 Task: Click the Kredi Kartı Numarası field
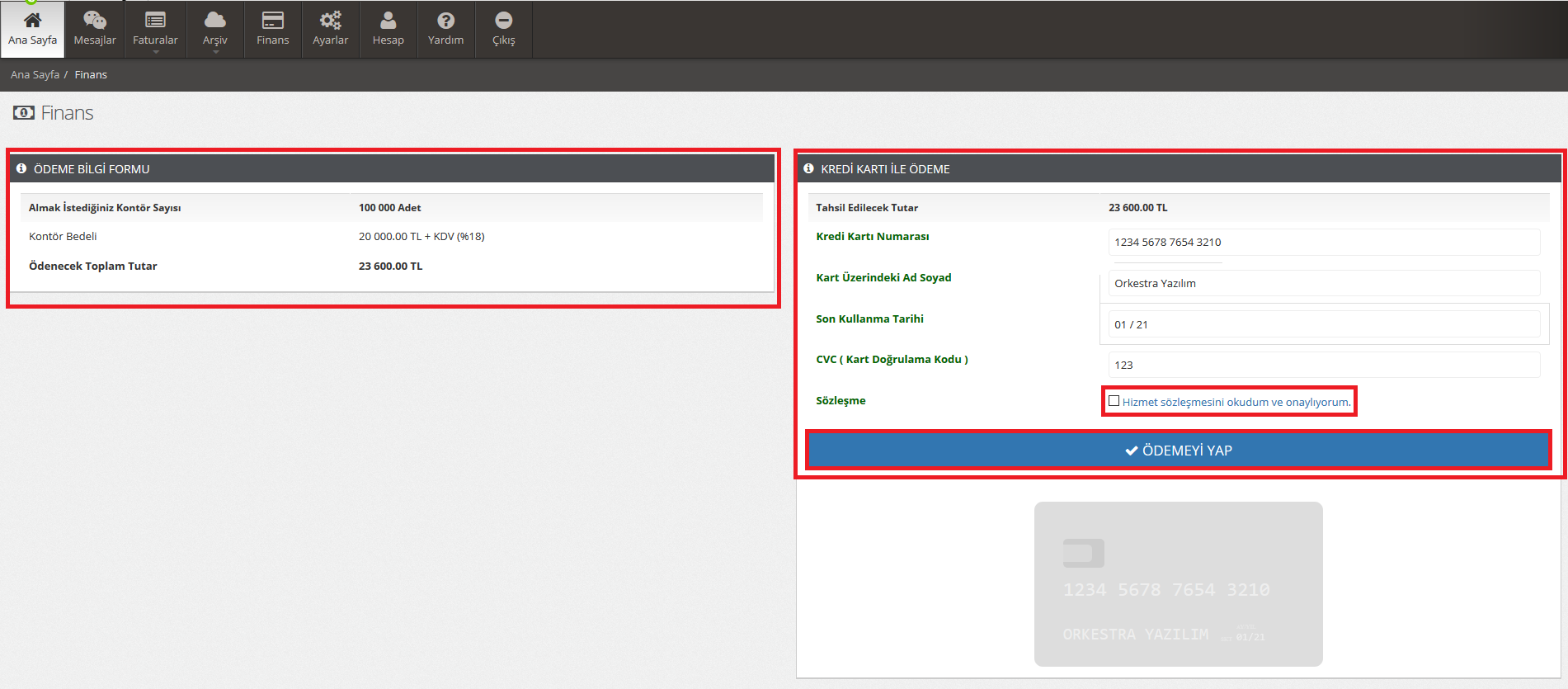[1323, 242]
